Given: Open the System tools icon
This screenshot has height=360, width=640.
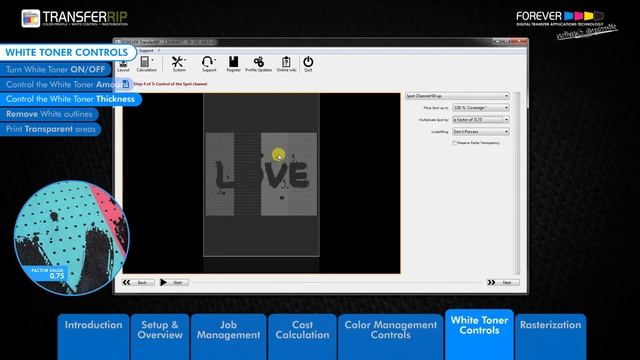Looking at the screenshot, I should [178, 64].
